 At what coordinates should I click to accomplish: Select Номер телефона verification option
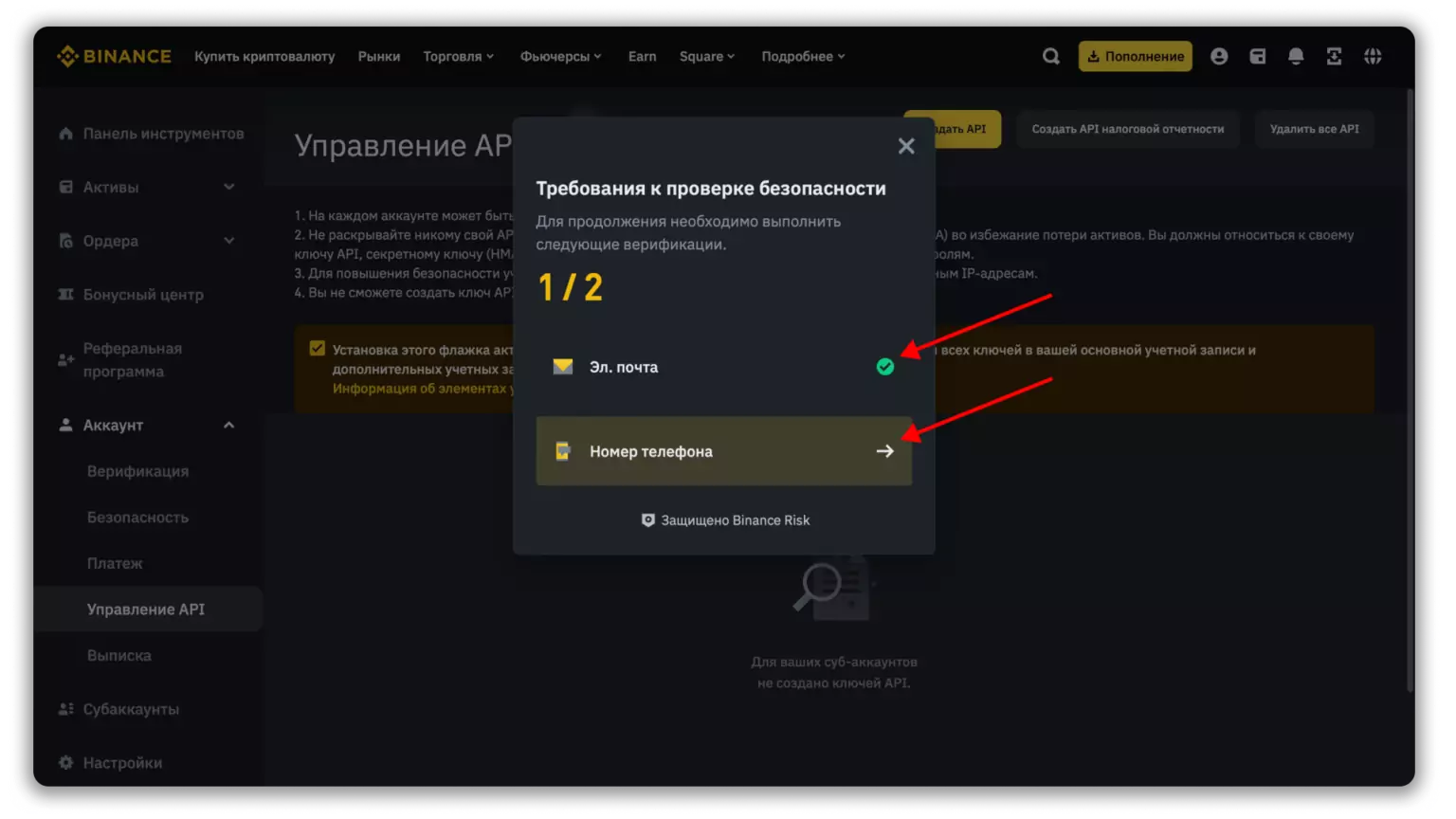(724, 451)
